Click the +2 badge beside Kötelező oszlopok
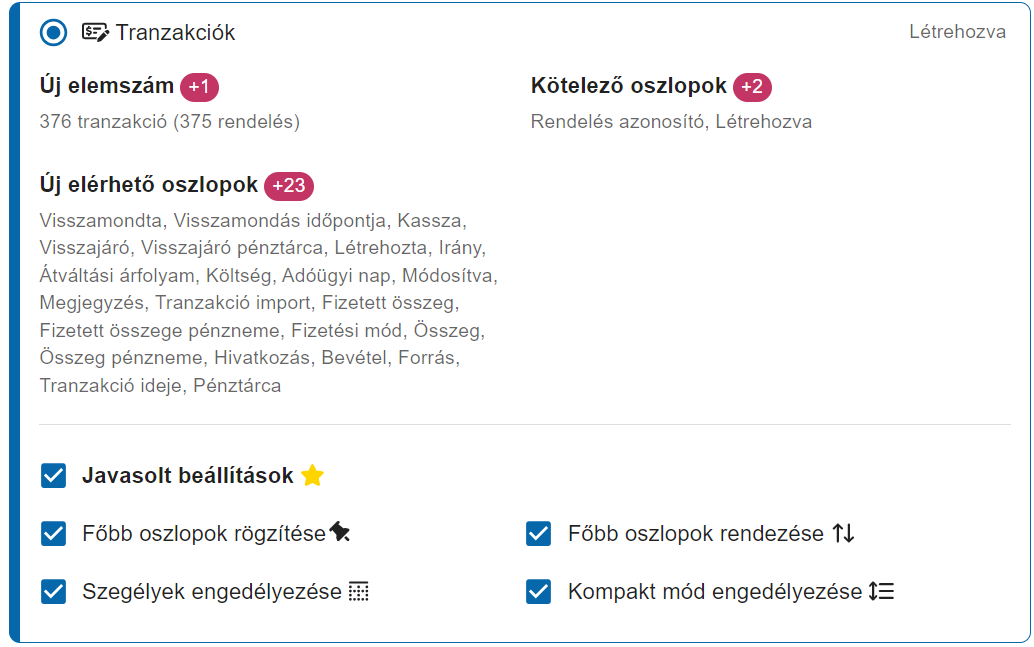Image resolution: width=1034 pixels, height=647 pixels. (752, 86)
